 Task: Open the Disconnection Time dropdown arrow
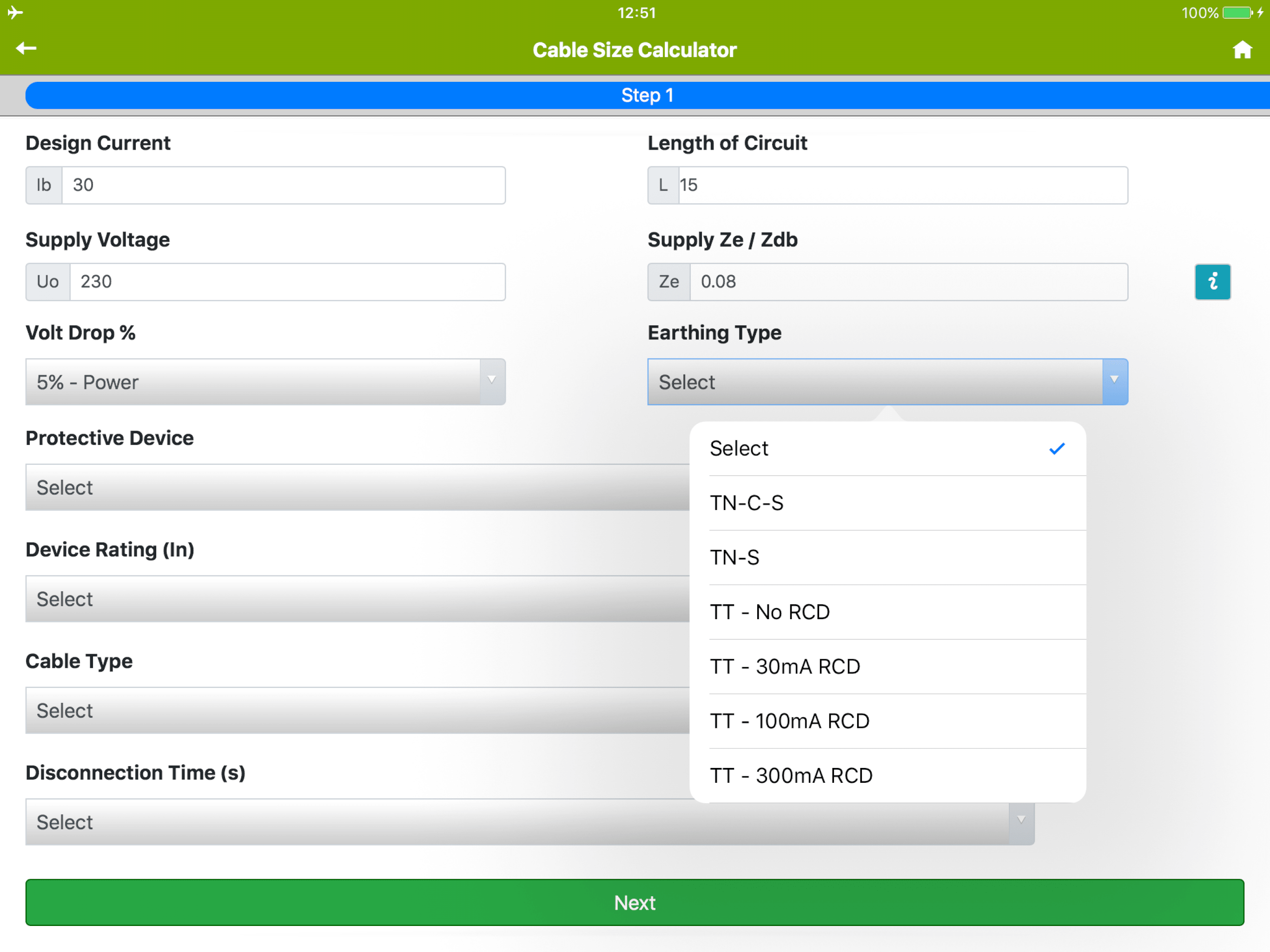pyautogui.click(x=1021, y=822)
